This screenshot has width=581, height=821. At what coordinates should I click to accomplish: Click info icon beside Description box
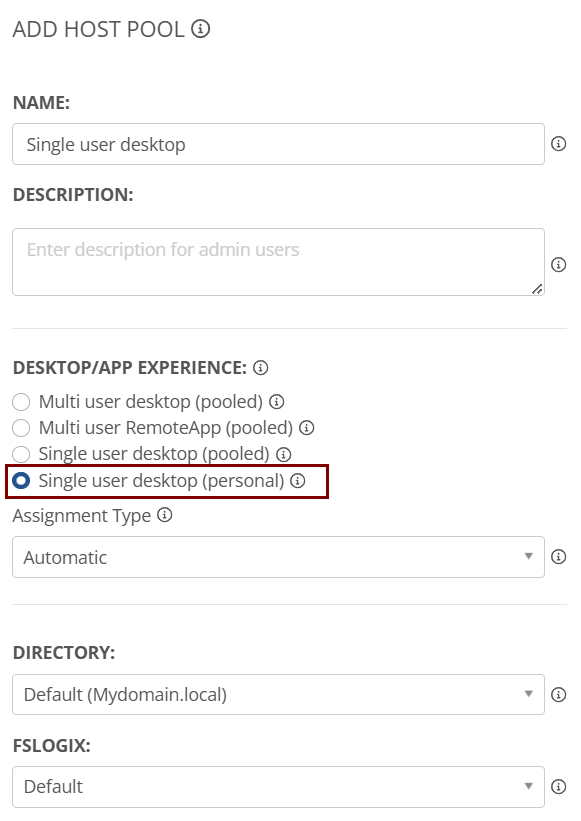click(x=558, y=264)
